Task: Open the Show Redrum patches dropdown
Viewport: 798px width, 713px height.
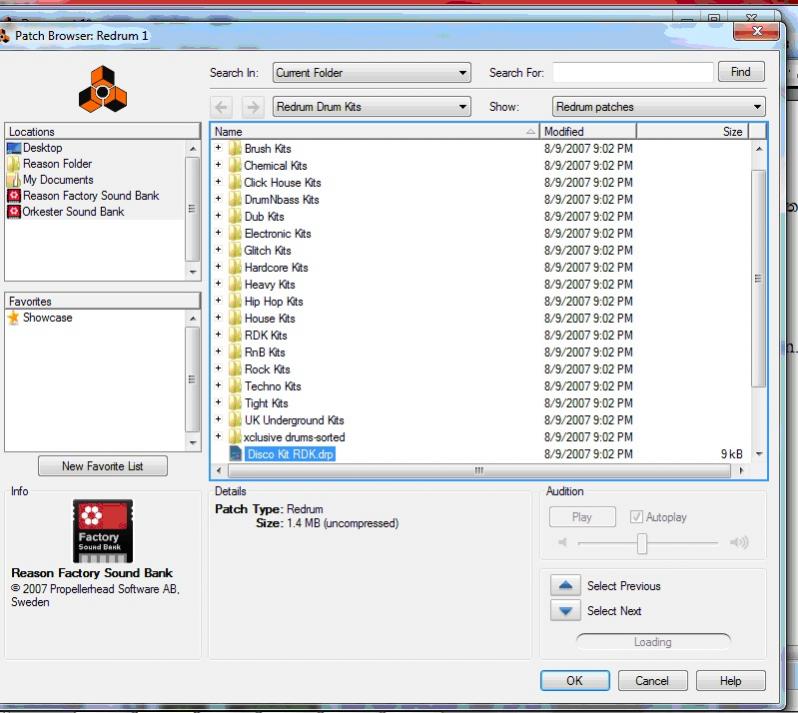Action: [x=659, y=107]
